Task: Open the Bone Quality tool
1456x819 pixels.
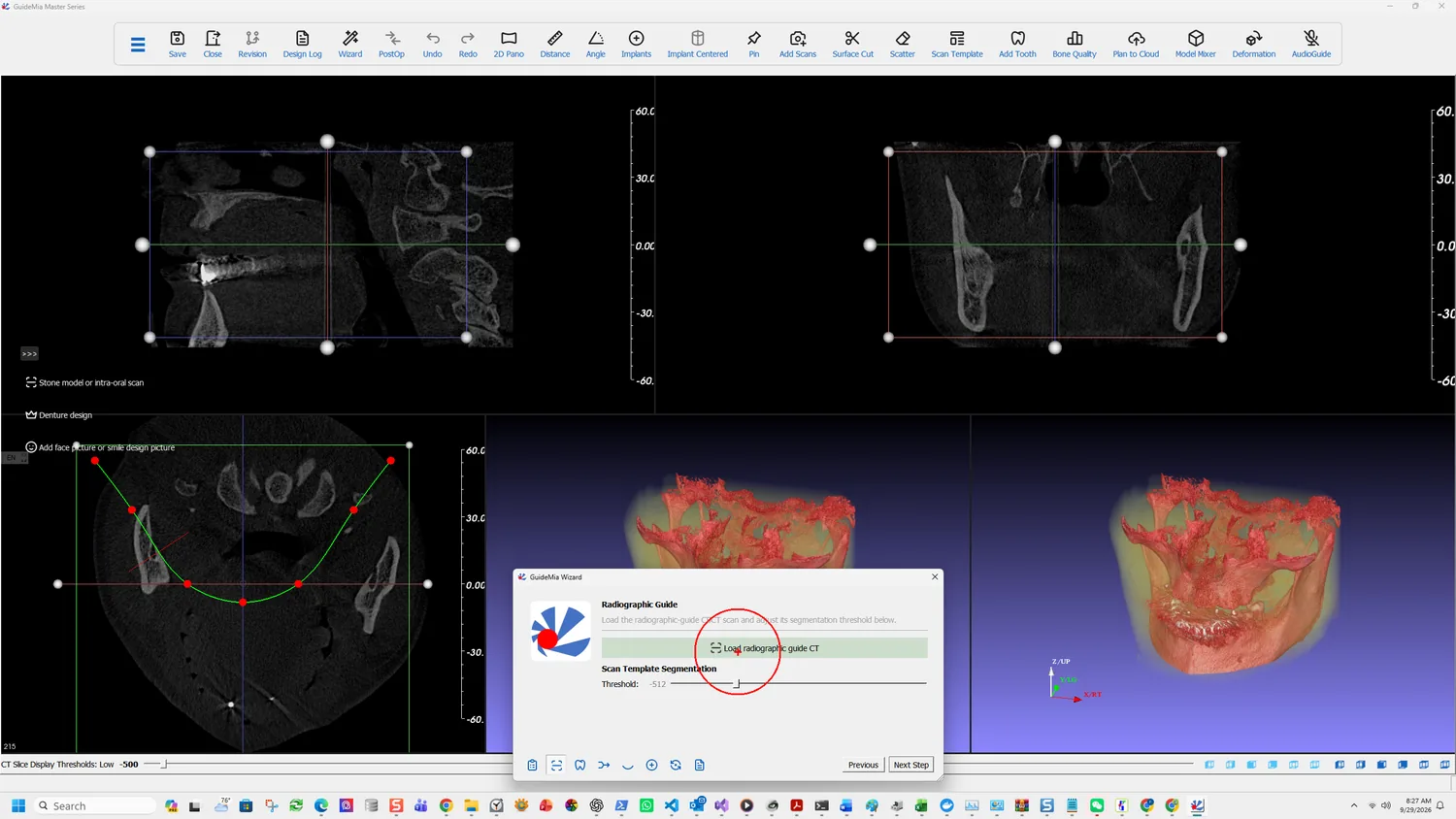Action: click(x=1075, y=44)
